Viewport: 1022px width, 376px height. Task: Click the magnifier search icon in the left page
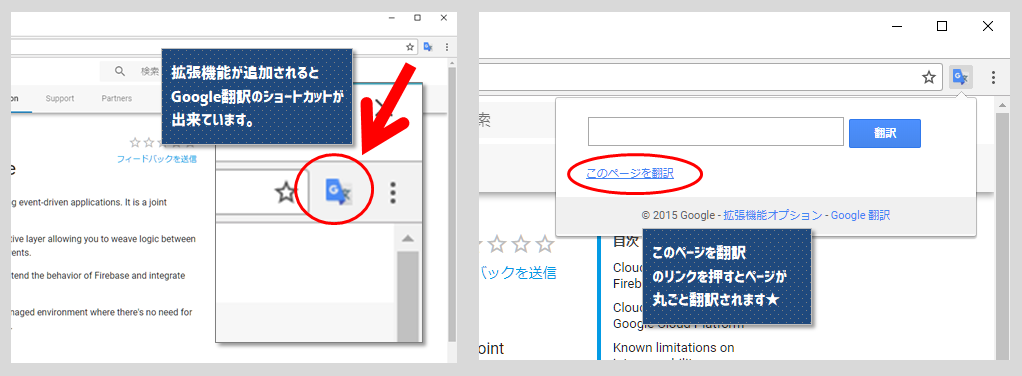(120, 71)
